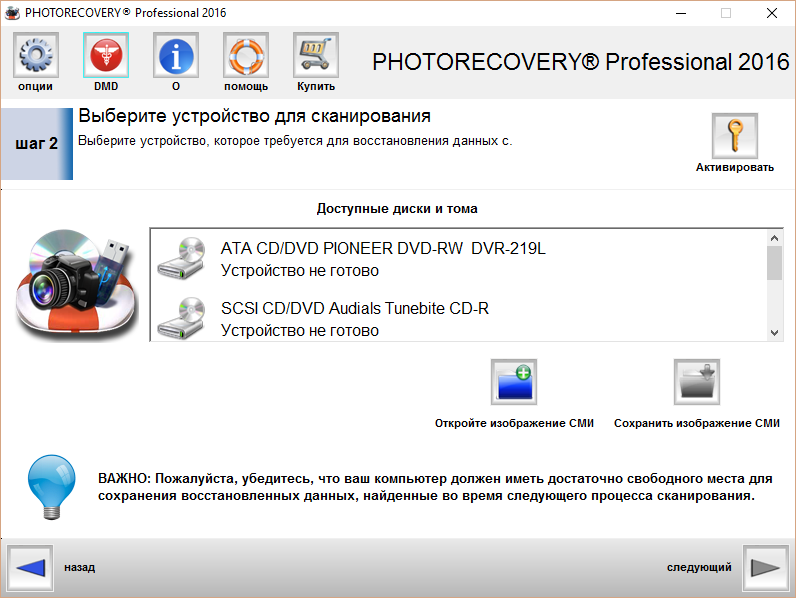Click the Откройте изображение СМИ label
Screen dimensions: 796x598
point(514,423)
